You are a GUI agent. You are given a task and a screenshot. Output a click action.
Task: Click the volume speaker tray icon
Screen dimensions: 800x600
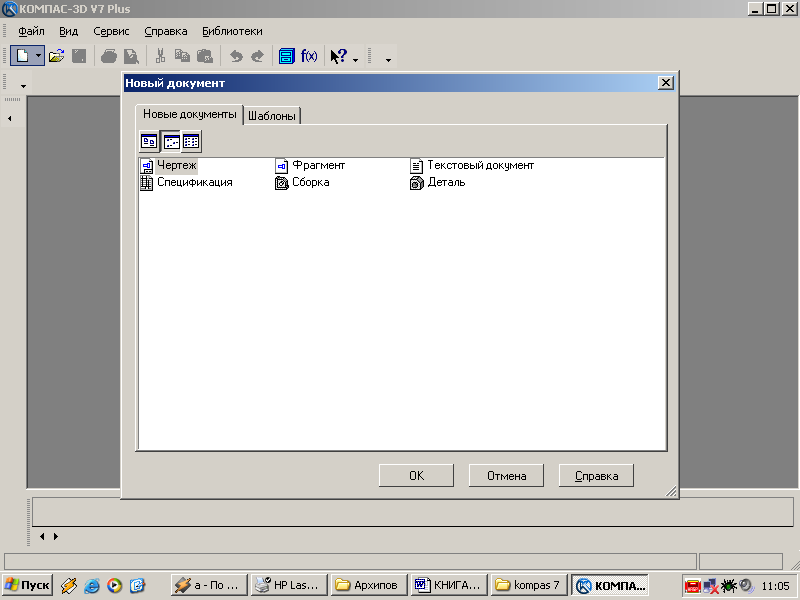[x=746, y=585]
